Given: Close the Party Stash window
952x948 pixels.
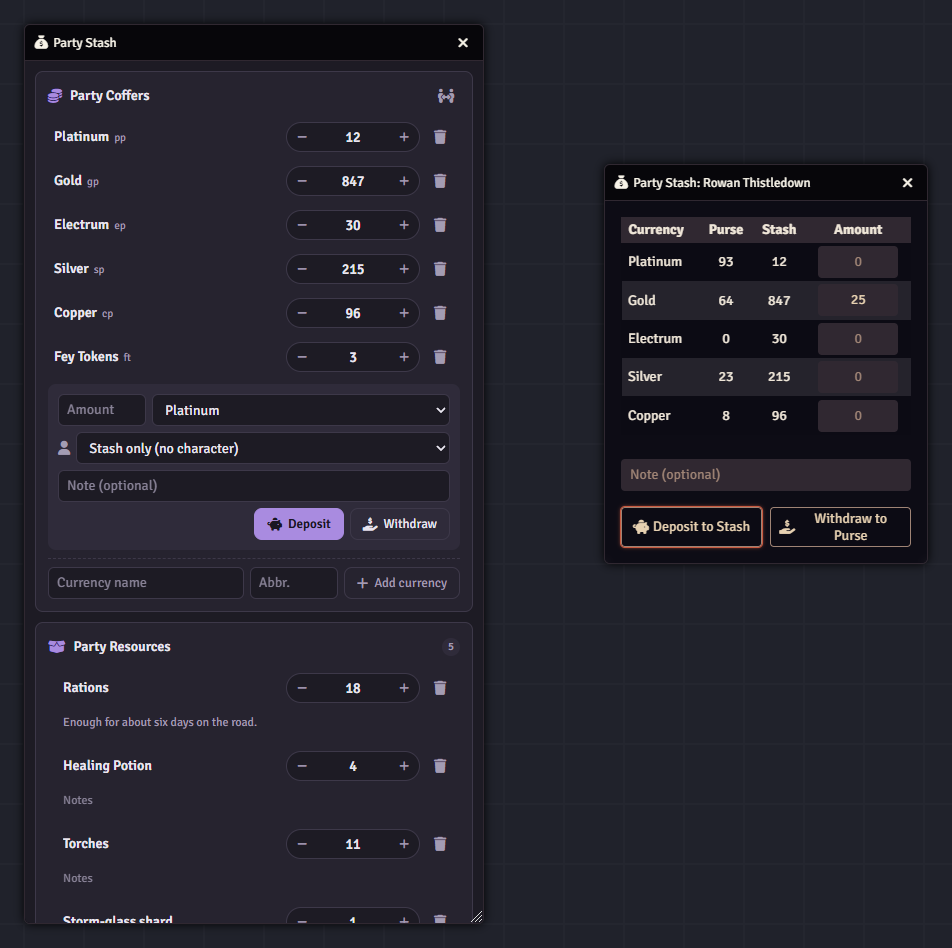Looking at the screenshot, I should coord(463,43).
